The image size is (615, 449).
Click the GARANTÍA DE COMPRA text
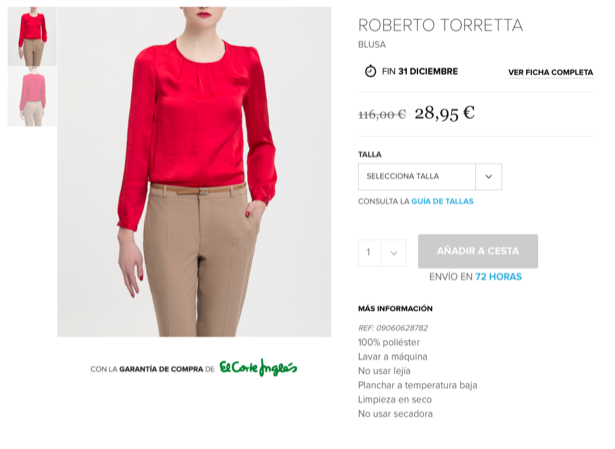coord(161,369)
